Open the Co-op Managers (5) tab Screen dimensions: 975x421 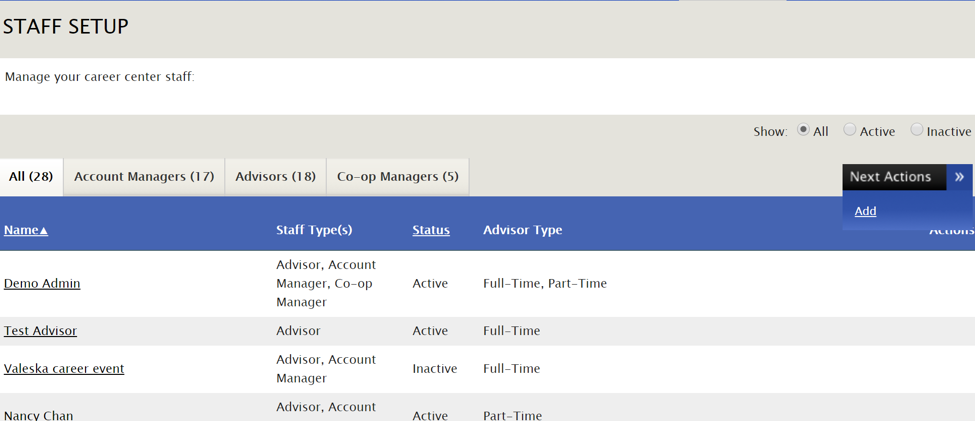(398, 177)
